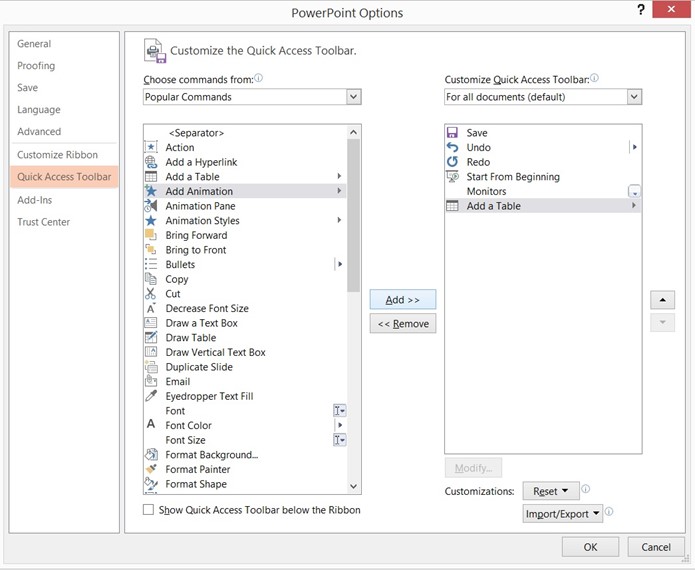Image resolution: width=695 pixels, height=570 pixels.
Task: Select the Format Background icon
Action: pyautogui.click(x=151, y=454)
